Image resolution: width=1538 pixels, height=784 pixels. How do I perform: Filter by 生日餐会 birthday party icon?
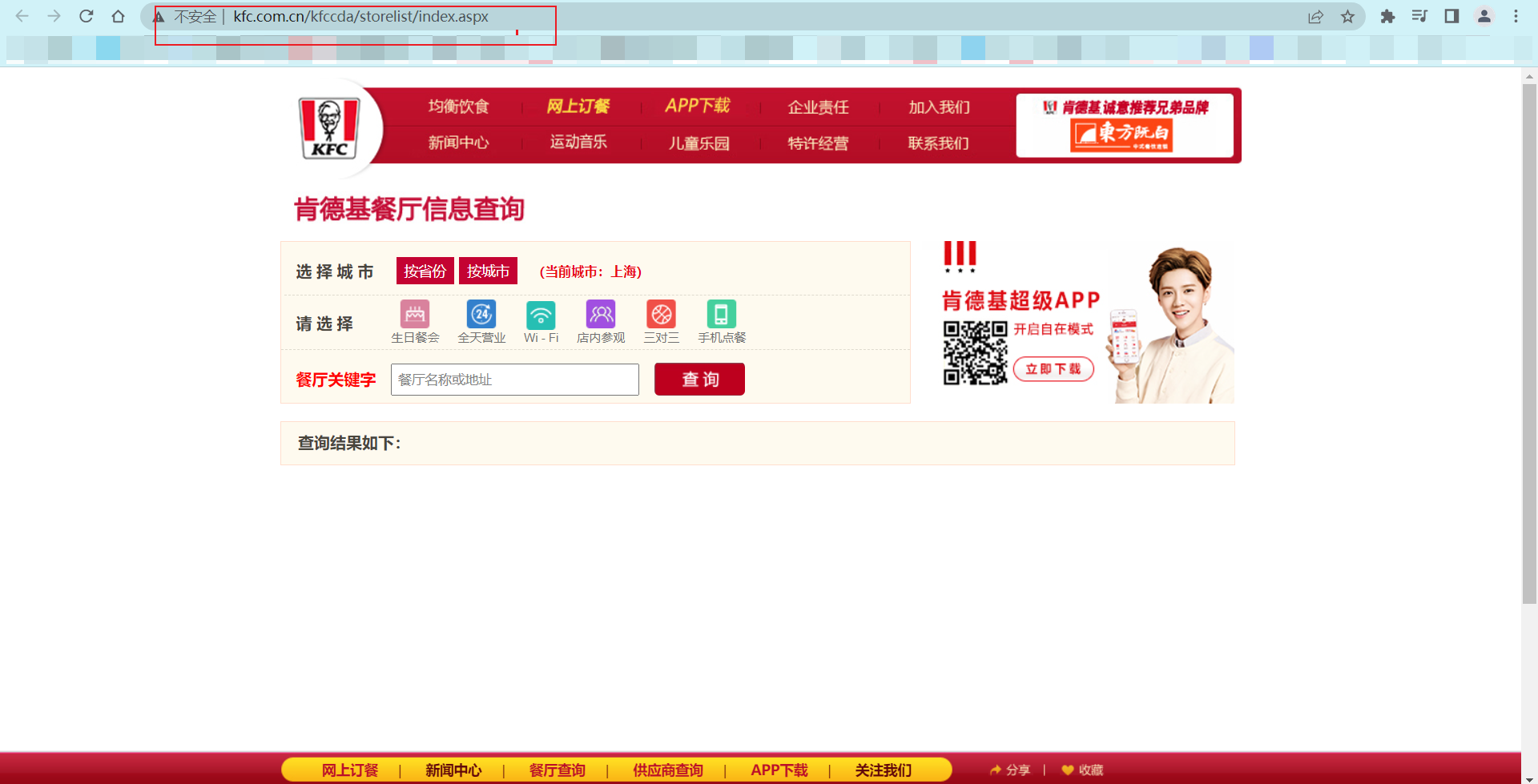coord(415,314)
